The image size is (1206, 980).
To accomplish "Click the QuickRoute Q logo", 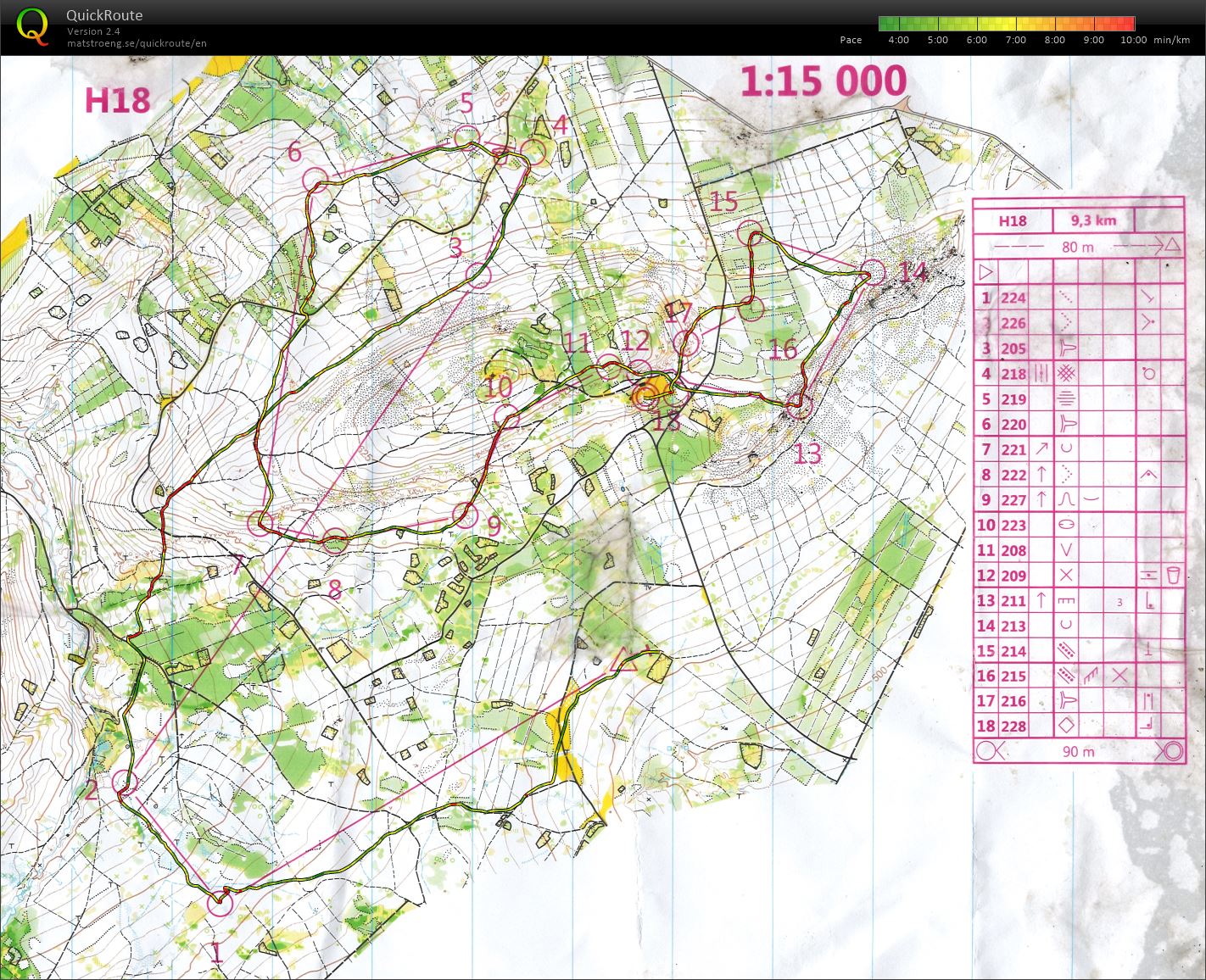I will (33, 26).
